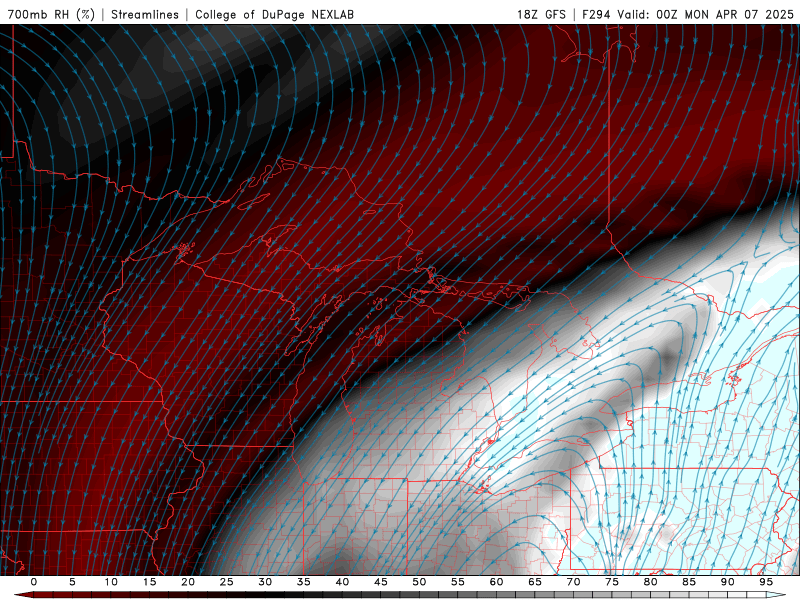Click the 'F294' forecast hour label
This screenshot has width=800, height=600.
(x=596, y=14)
